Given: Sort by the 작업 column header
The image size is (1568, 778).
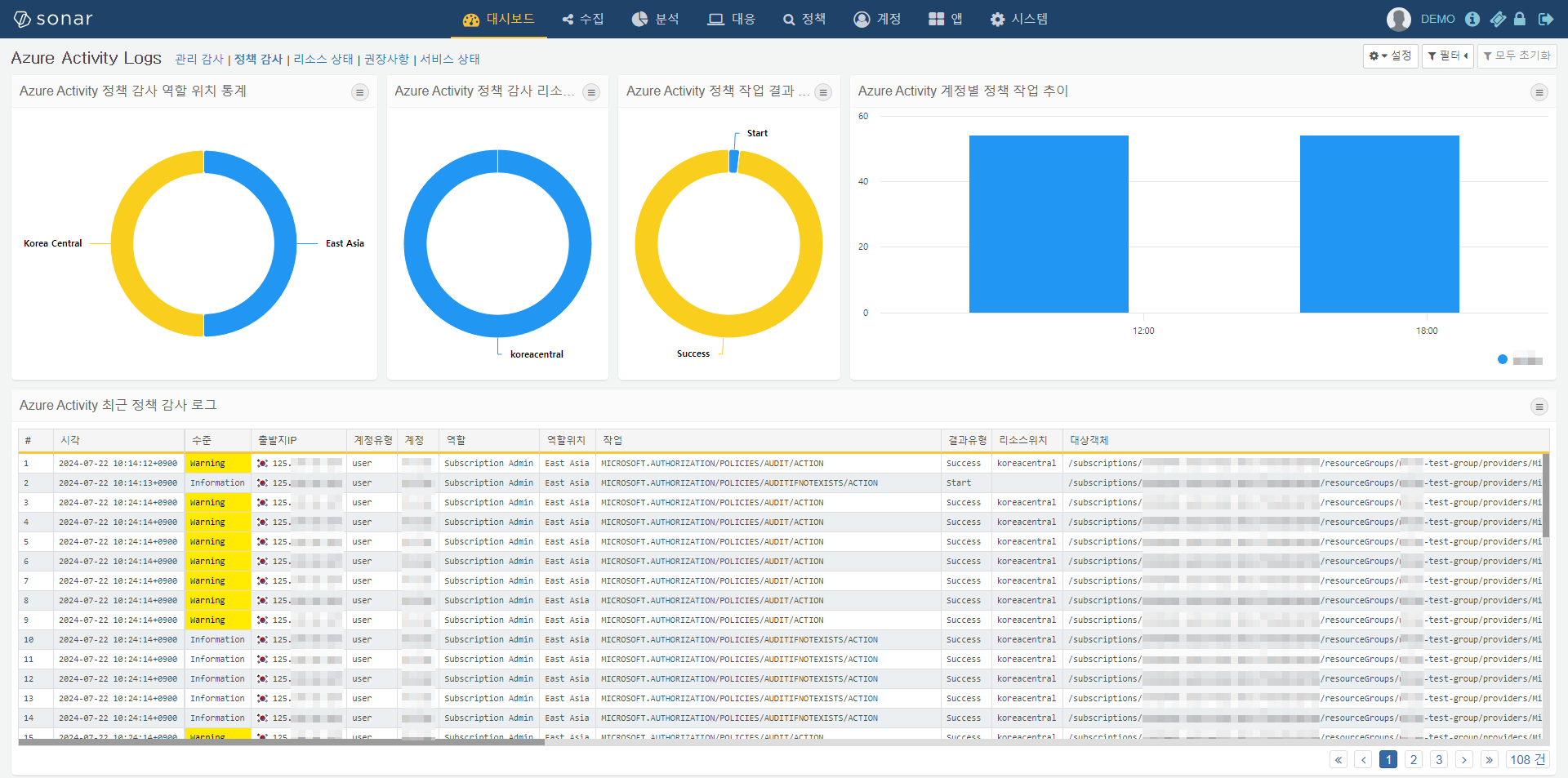Looking at the screenshot, I should point(768,440).
